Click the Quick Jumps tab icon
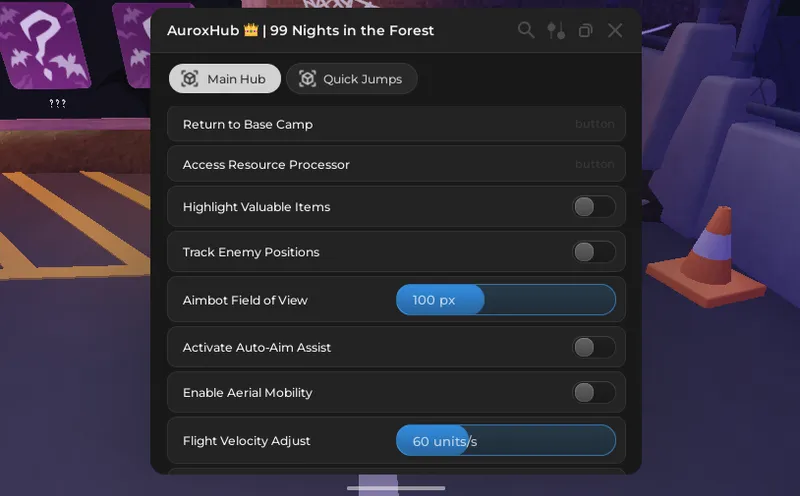 pos(307,79)
